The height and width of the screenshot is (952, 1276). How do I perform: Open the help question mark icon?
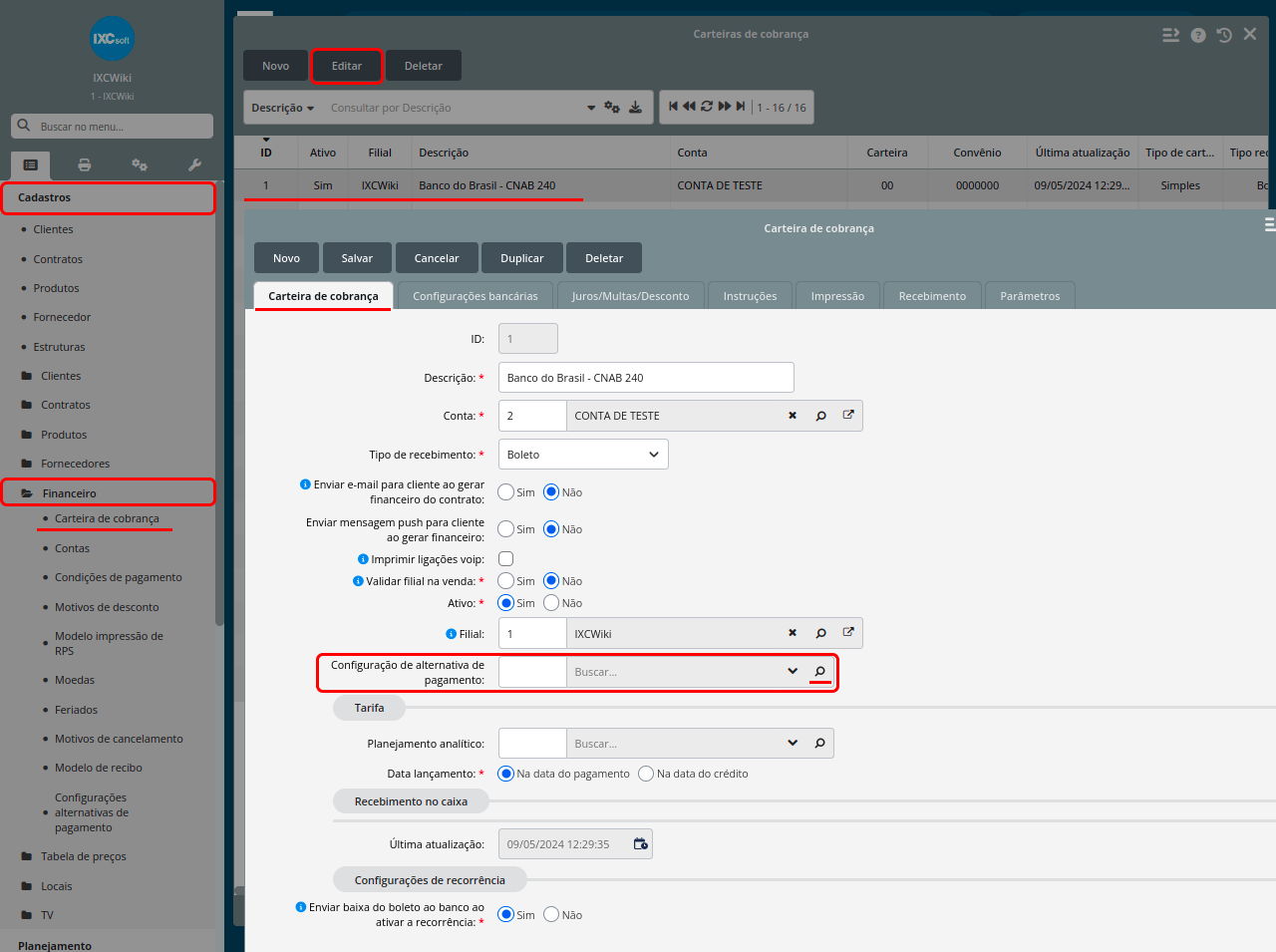tap(1198, 35)
